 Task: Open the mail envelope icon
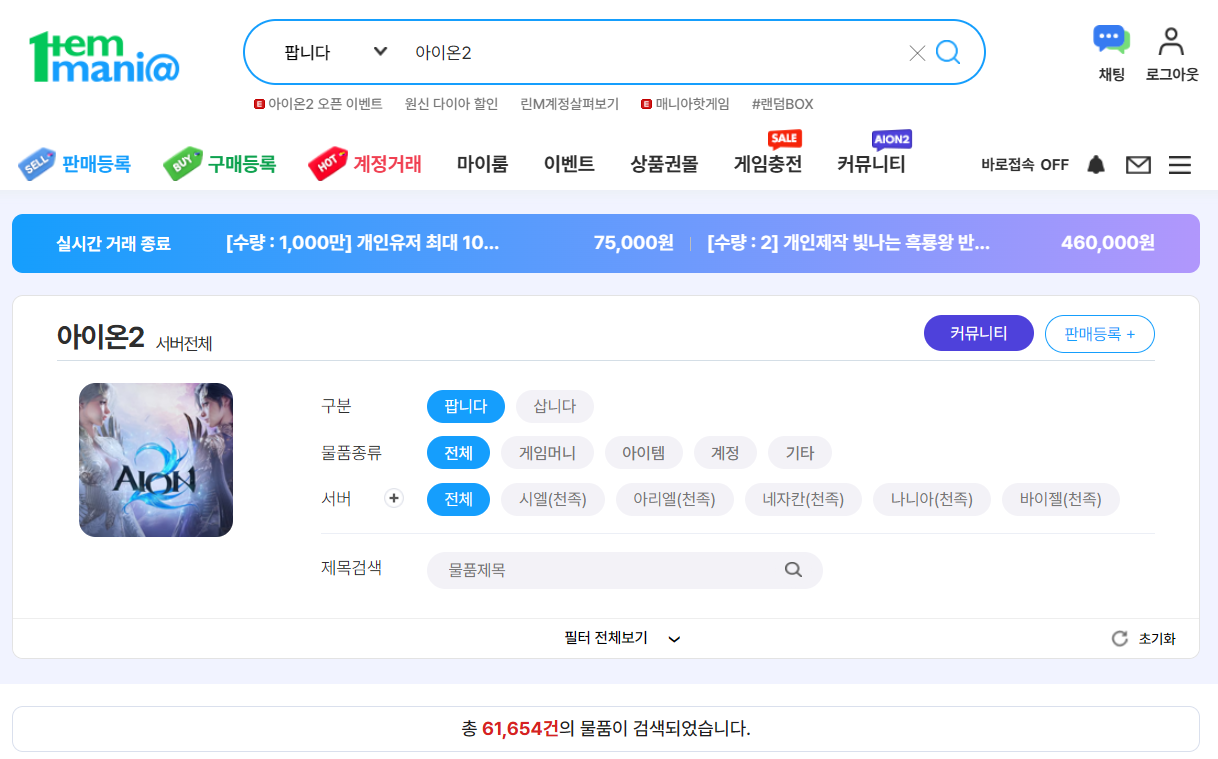(x=1138, y=165)
